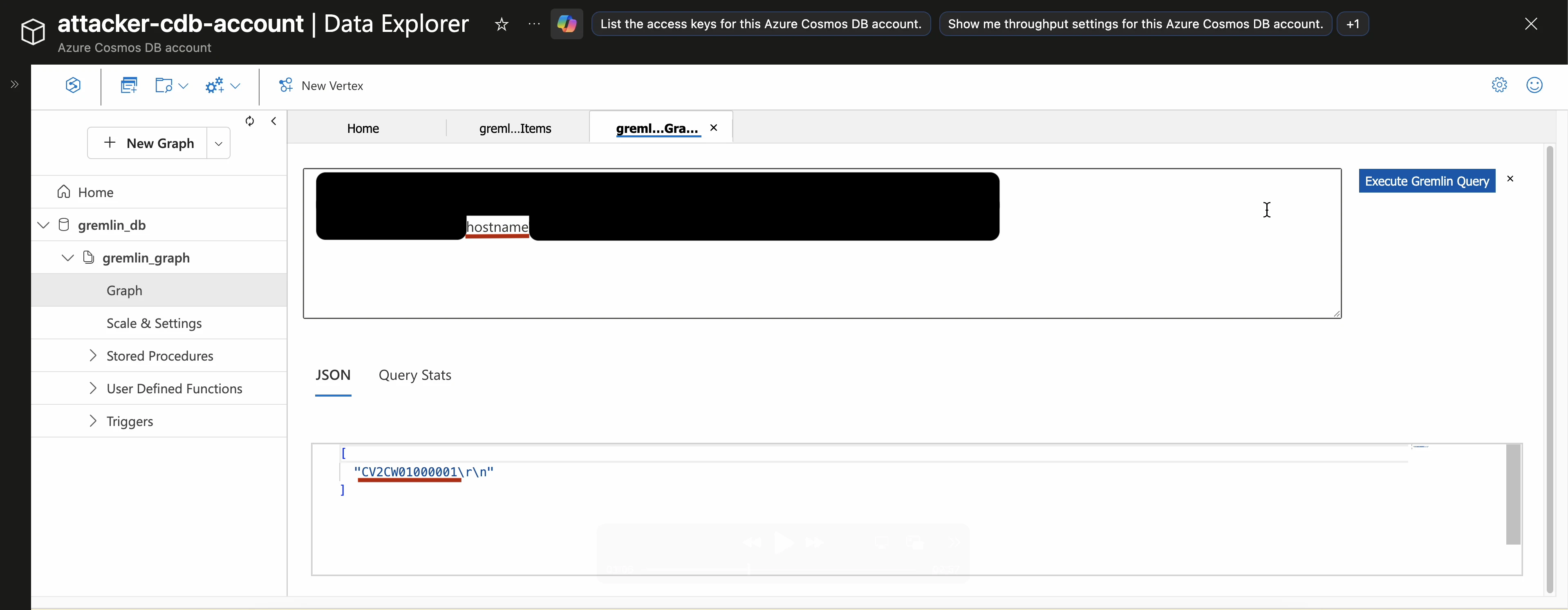Switch to the Home tab

pos(363,128)
